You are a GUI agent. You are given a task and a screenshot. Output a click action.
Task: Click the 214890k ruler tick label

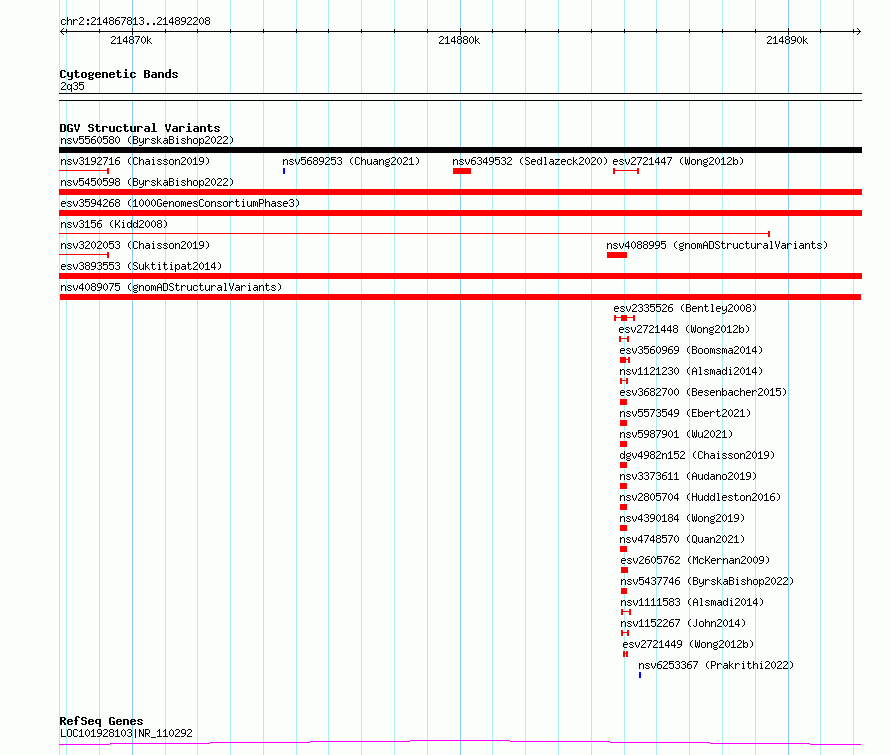click(787, 40)
